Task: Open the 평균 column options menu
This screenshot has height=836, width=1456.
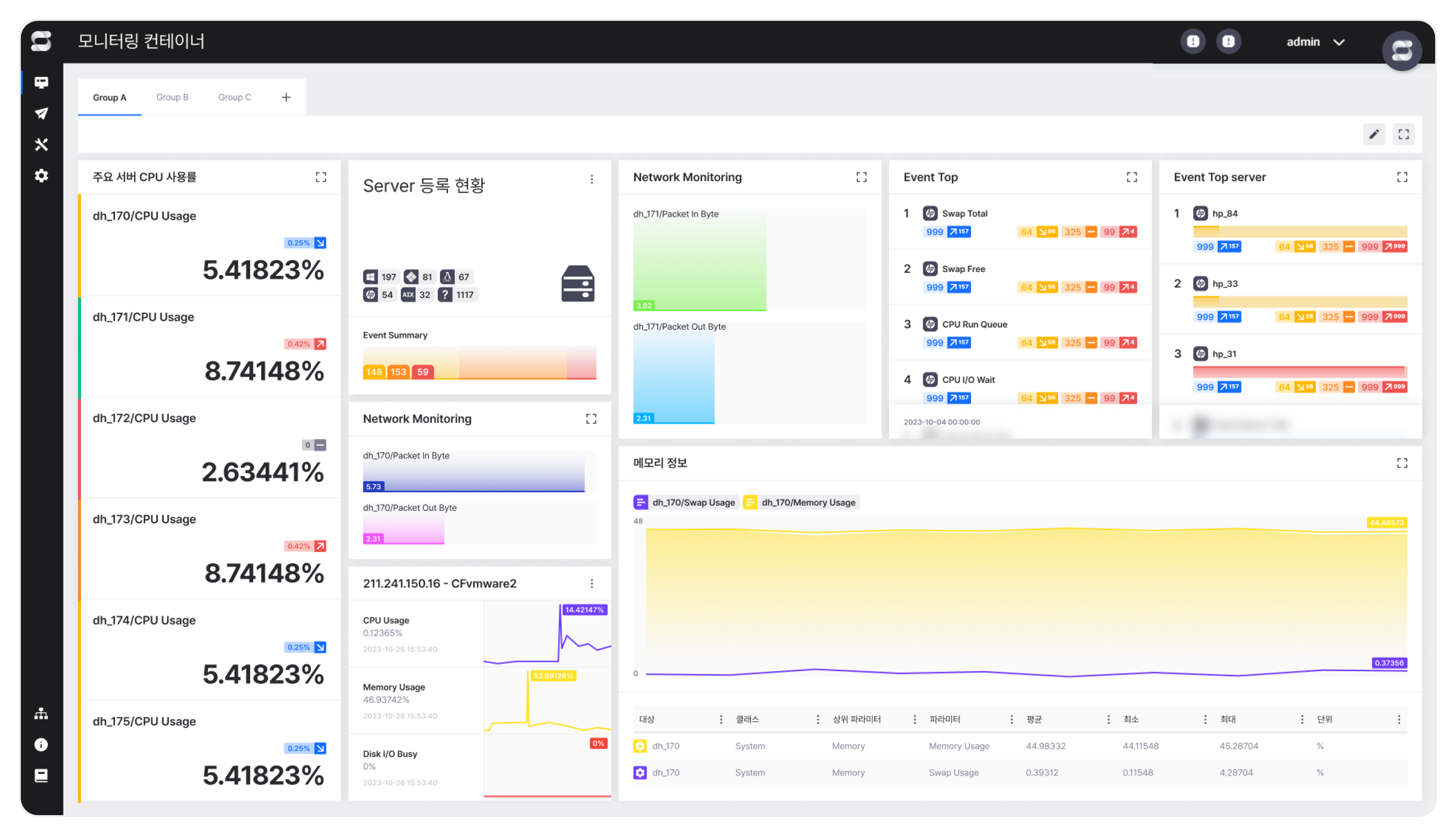Action: point(1108,719)
